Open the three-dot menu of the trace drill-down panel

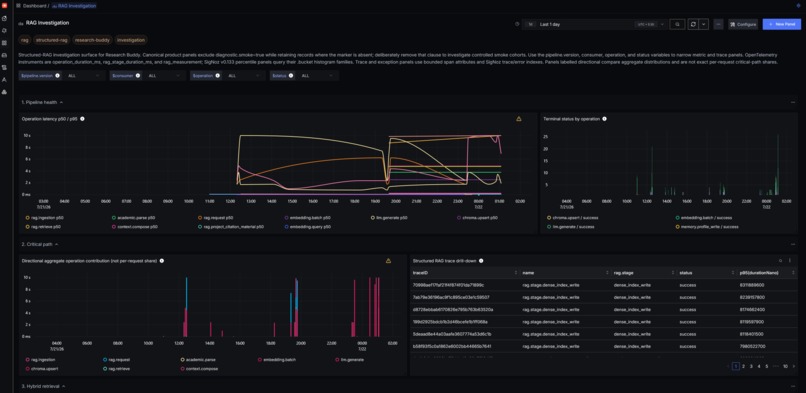coord(790,261)
